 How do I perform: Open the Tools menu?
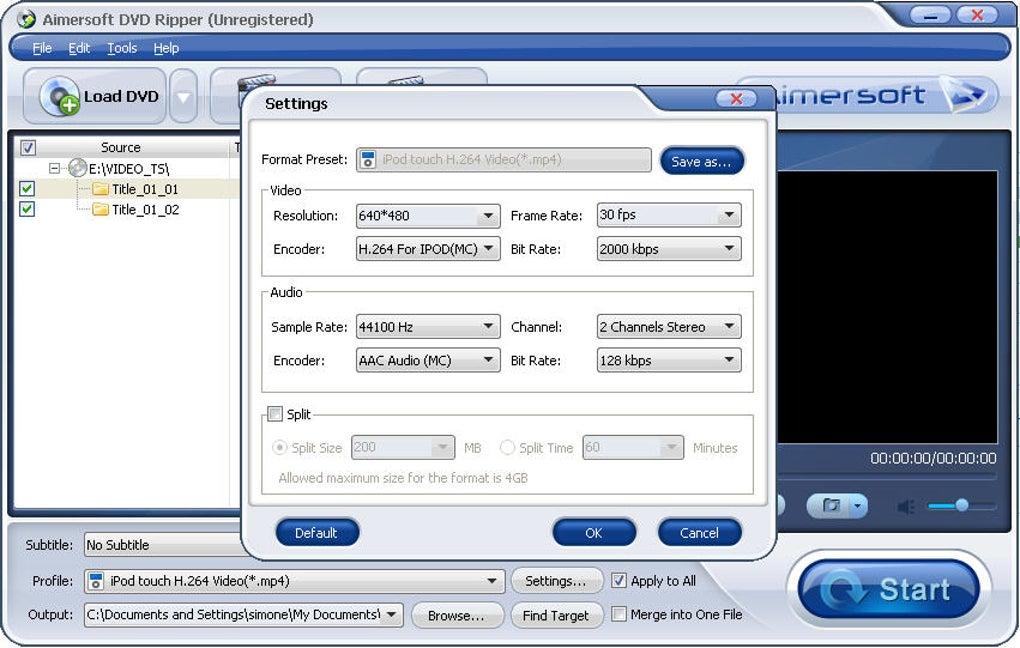[x=122, y=48]
